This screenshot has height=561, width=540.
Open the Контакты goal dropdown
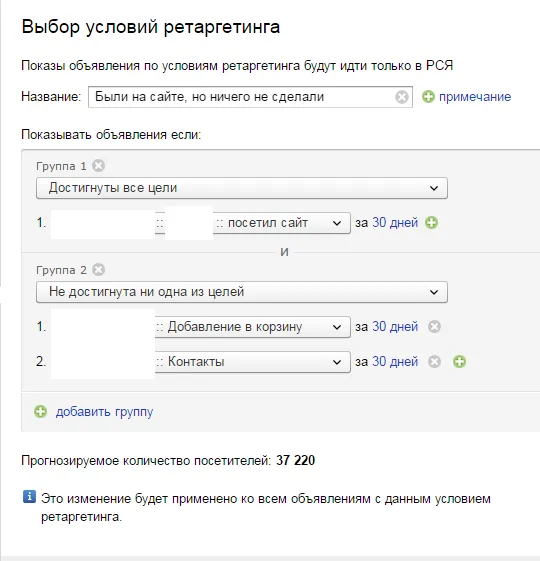(x=253, y=362)
